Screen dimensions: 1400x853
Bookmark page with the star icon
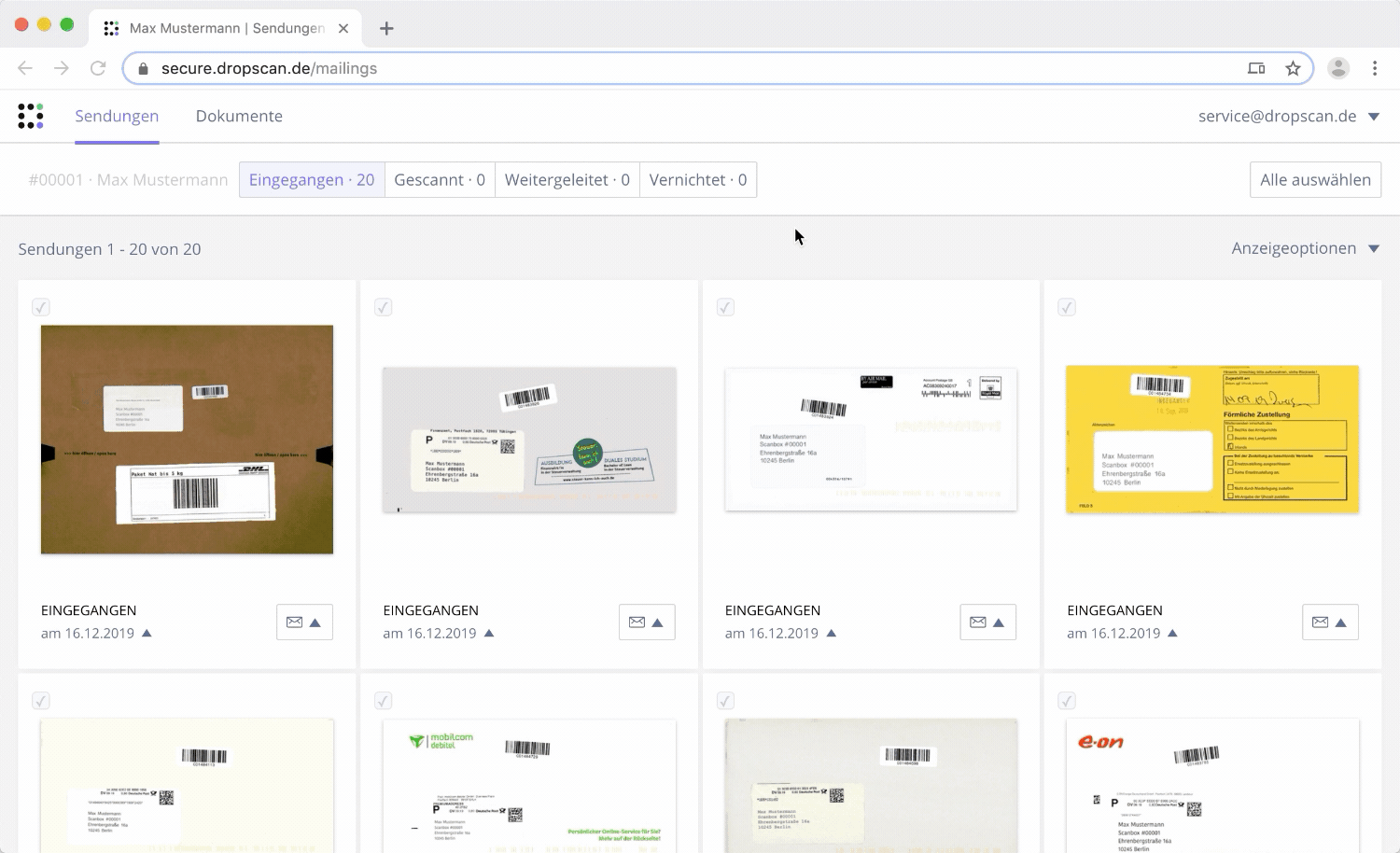pos(1293,68)
